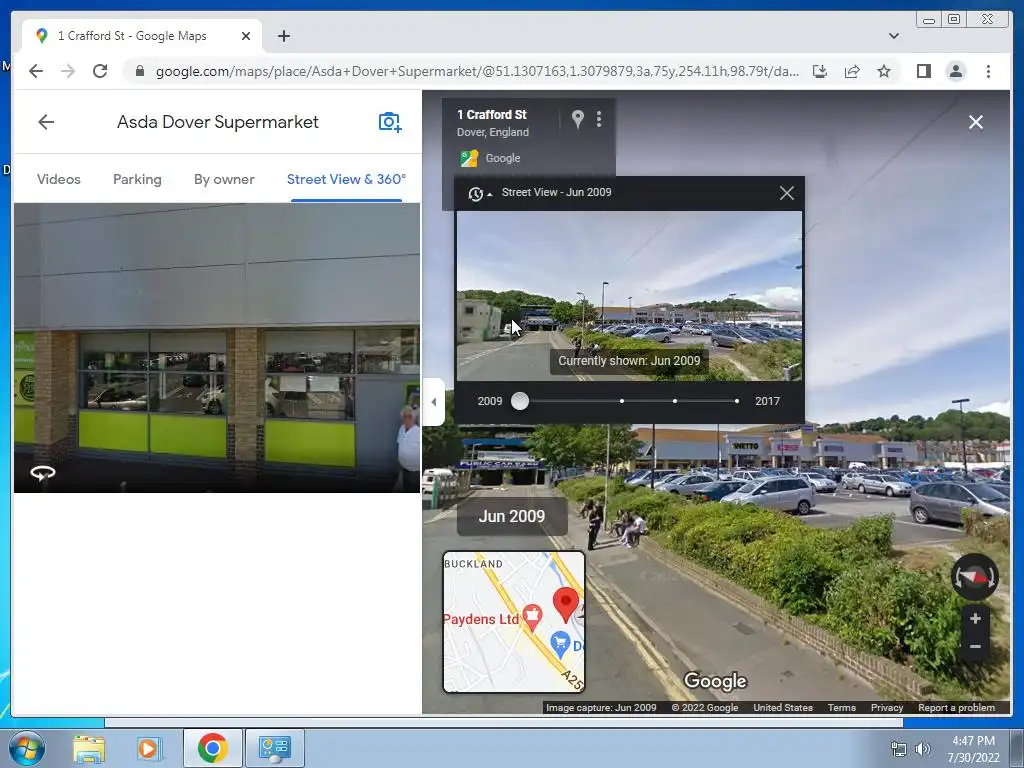
Task: Reload the Google Maps page
Action: [100, 71]
